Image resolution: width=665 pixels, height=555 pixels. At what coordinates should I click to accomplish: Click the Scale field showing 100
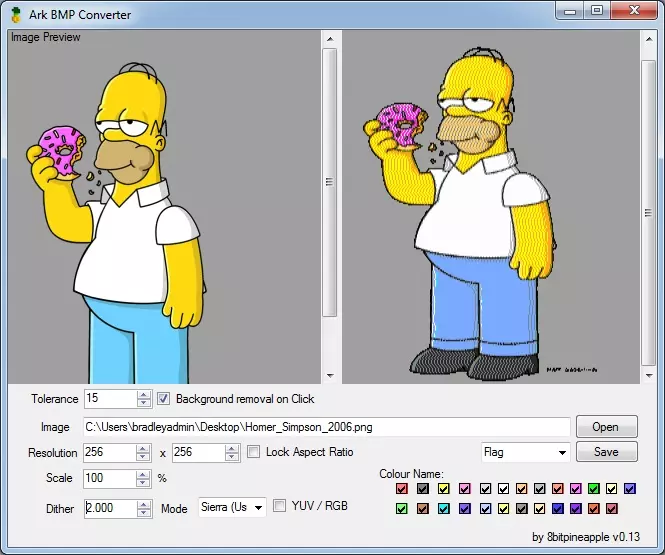110,478
